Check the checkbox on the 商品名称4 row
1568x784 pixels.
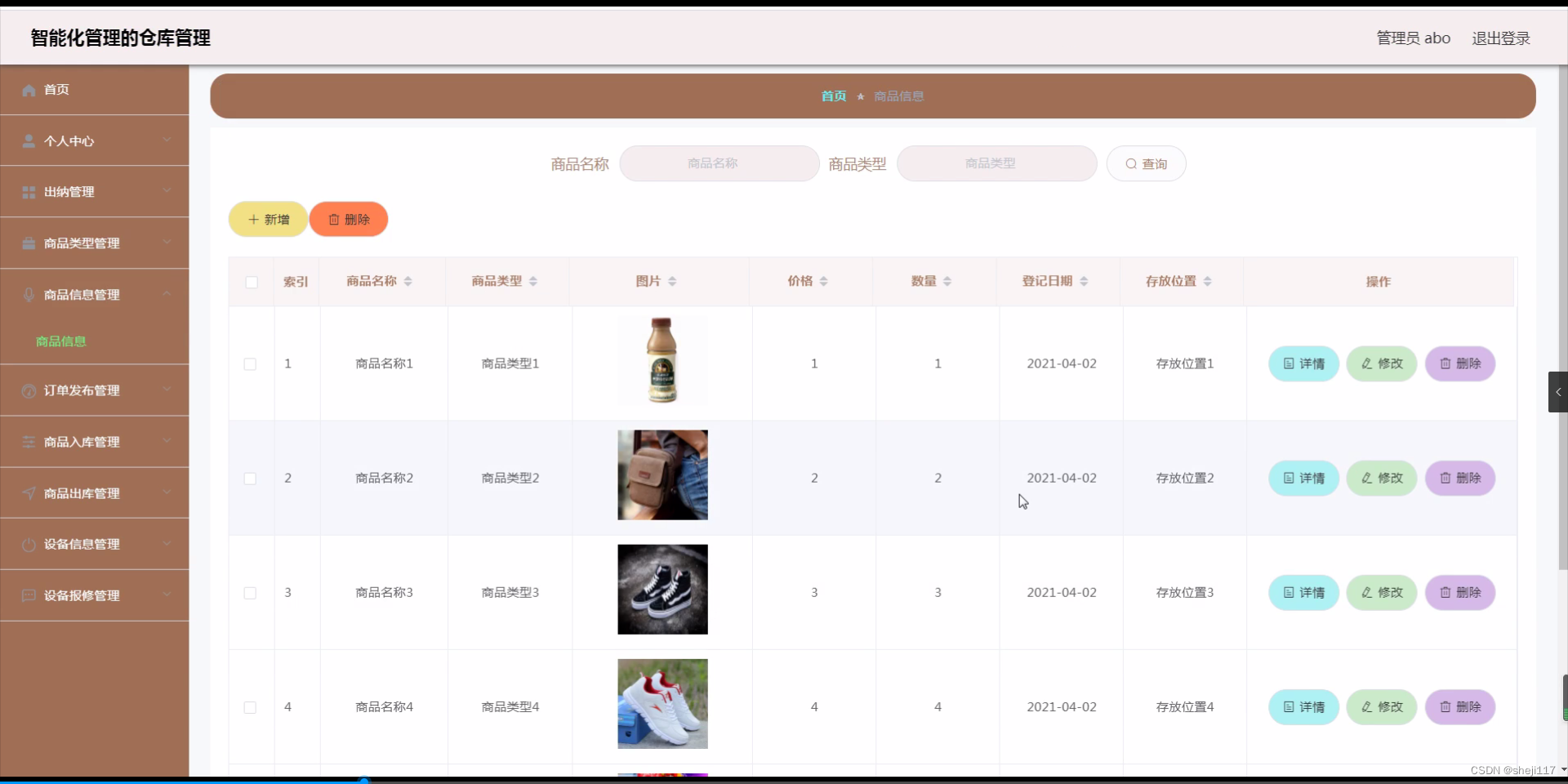251,707
